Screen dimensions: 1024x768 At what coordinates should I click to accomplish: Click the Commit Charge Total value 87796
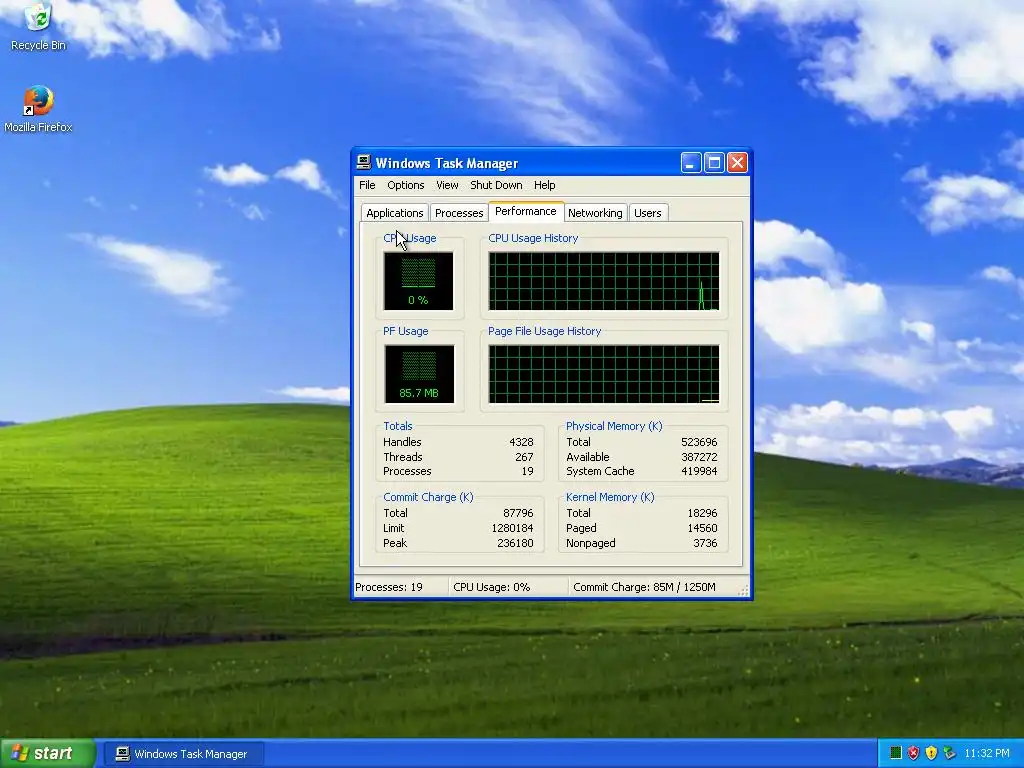[518, 513]
